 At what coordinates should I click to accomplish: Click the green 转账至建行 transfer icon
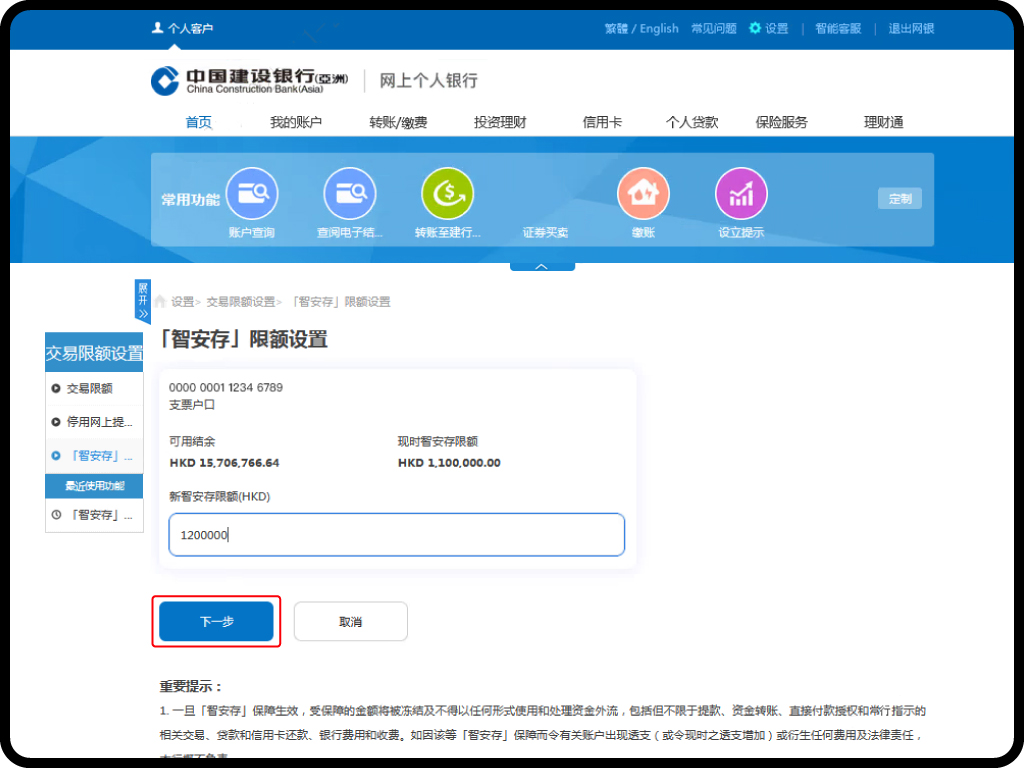tap(447, 194)
